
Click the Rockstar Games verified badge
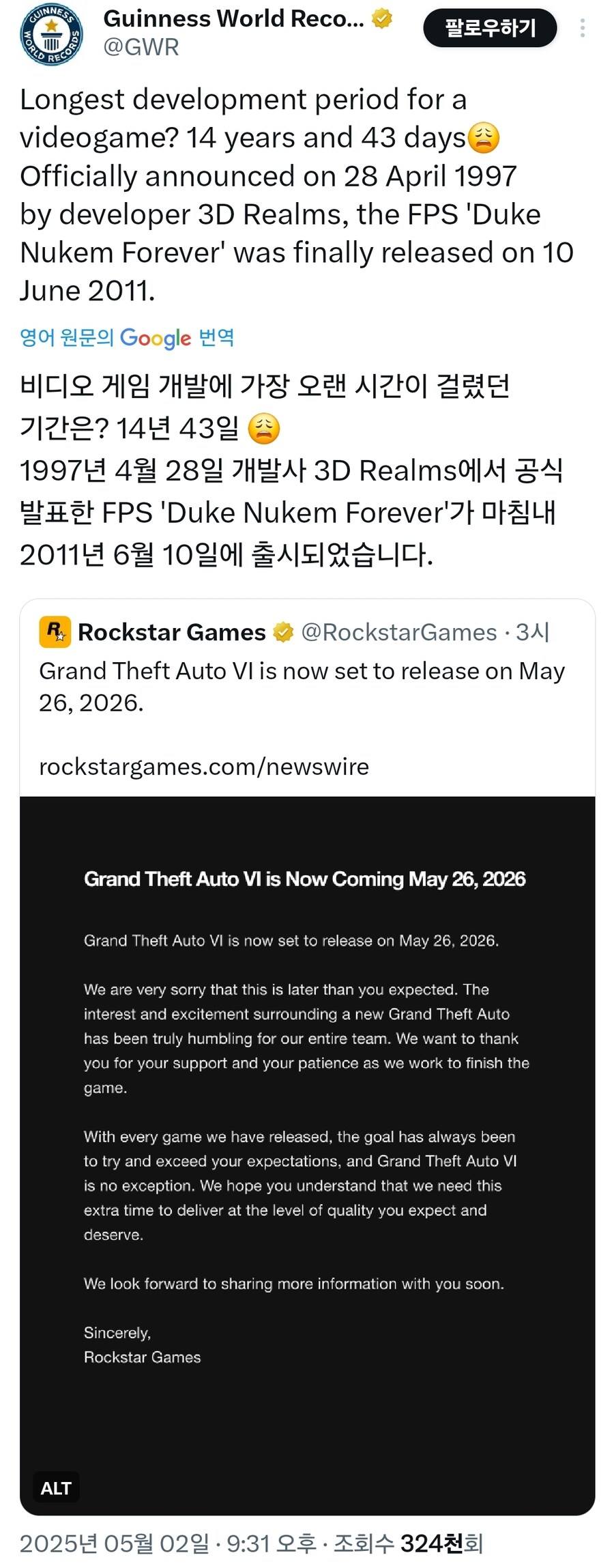coord(283,632)
